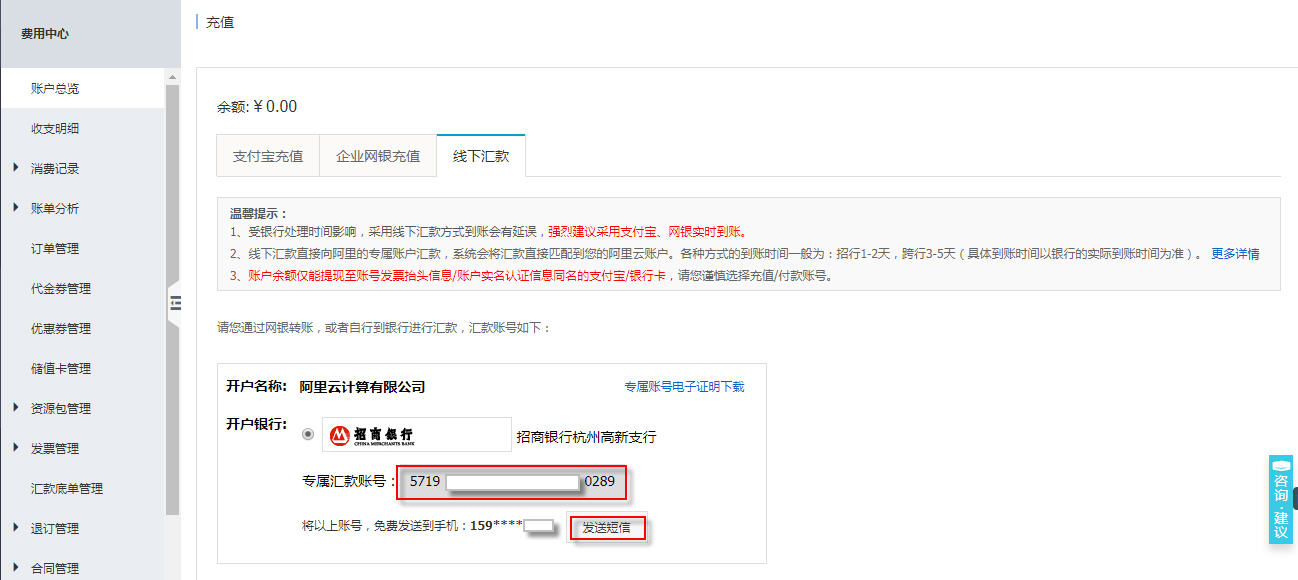Expand the 合同管理 arrow

tap(17, 567)
